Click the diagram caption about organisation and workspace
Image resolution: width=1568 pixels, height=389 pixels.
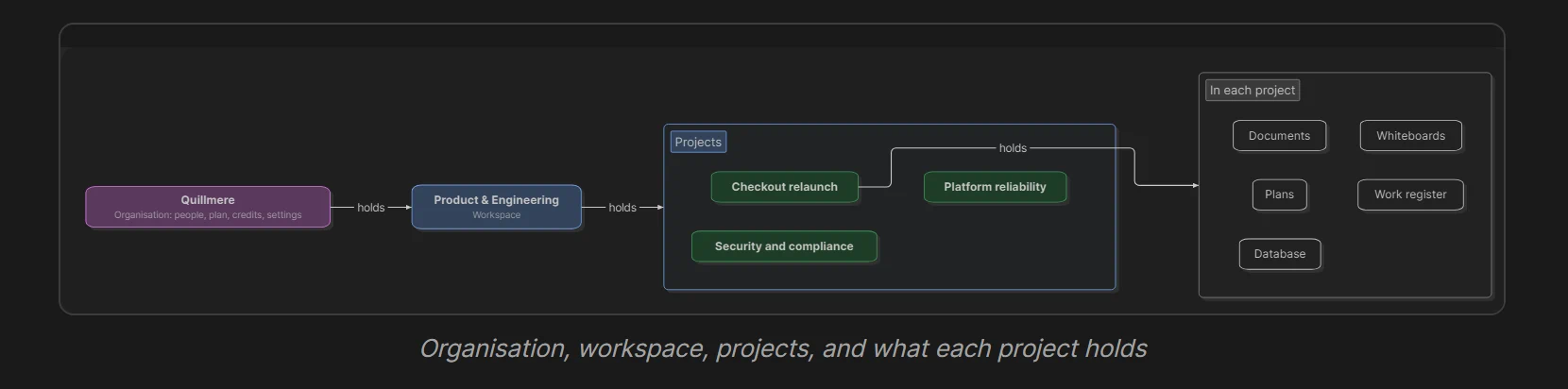[x=783, y=348]
